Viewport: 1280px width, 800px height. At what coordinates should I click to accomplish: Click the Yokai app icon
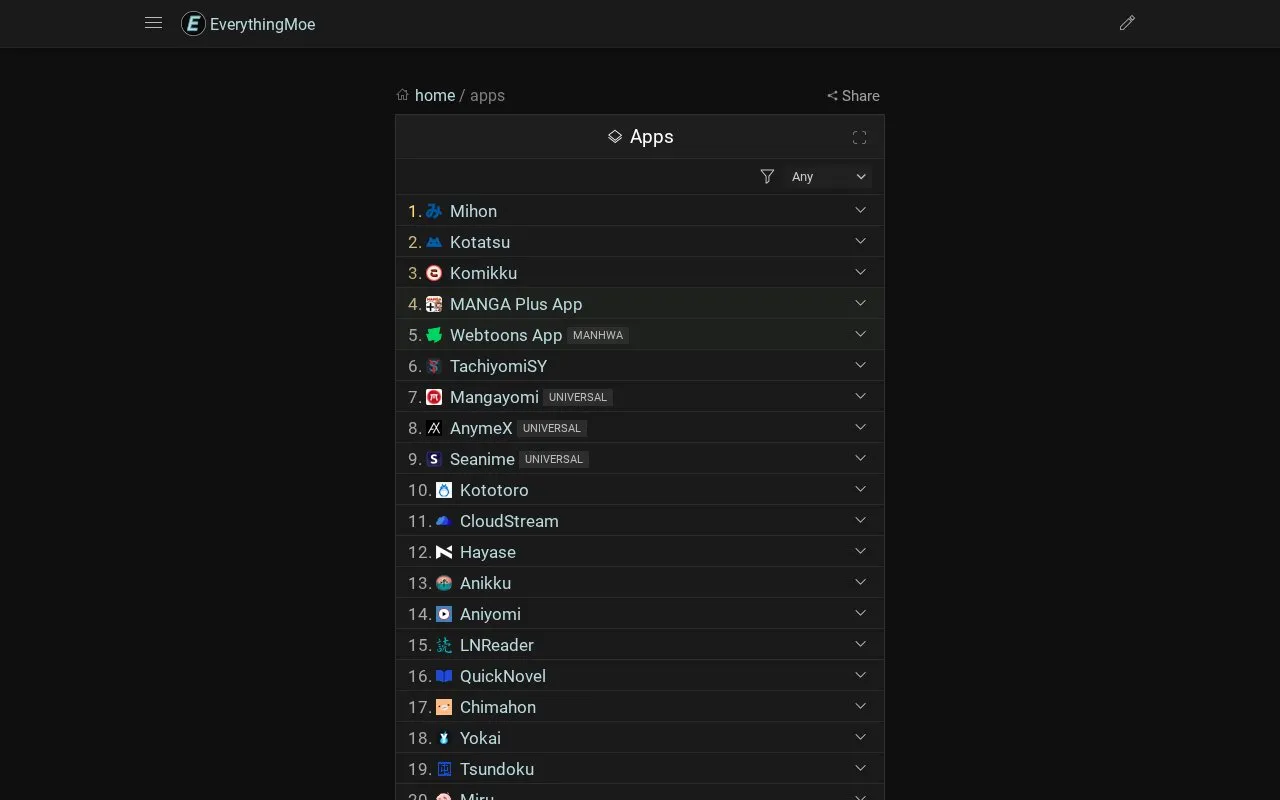click(x=444, y=738)
